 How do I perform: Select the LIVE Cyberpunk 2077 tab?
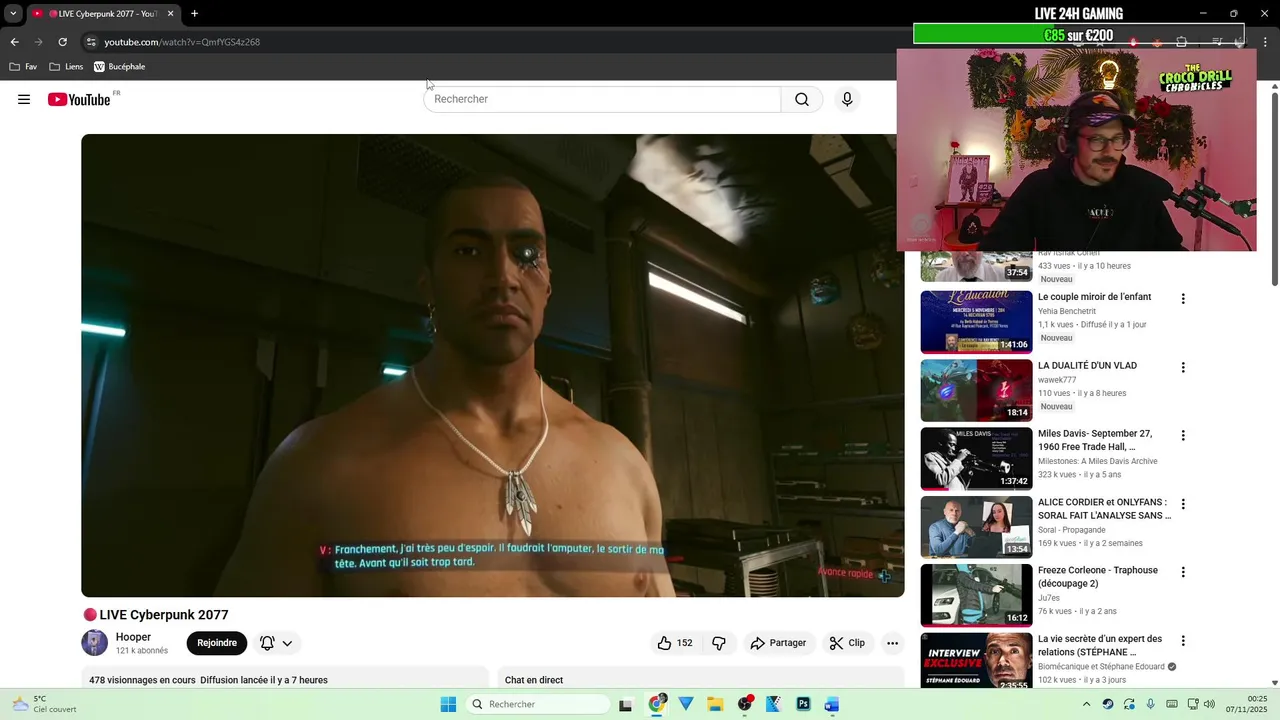[x=104, y=14]
